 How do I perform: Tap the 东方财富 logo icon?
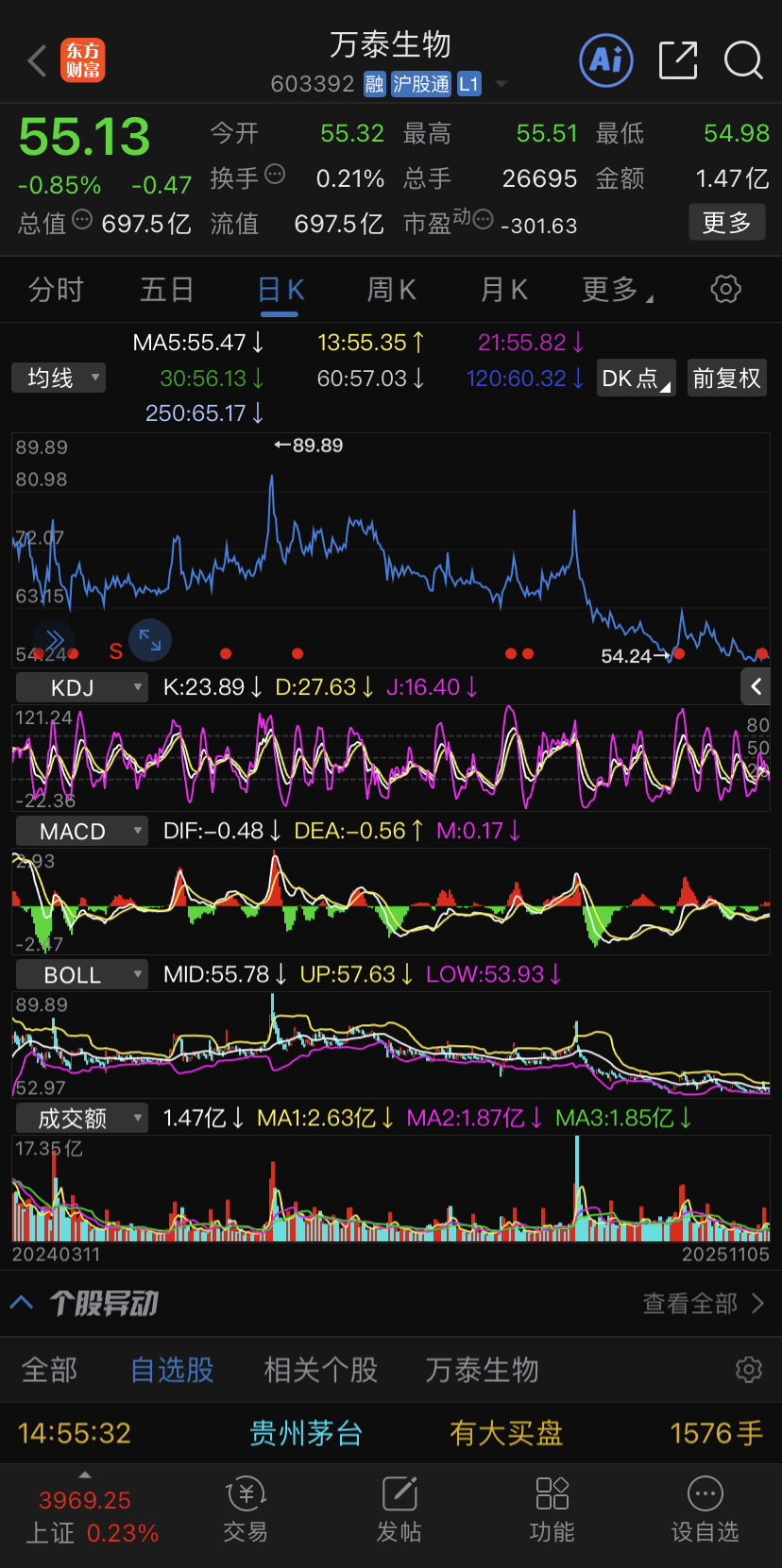pos(83,60)
